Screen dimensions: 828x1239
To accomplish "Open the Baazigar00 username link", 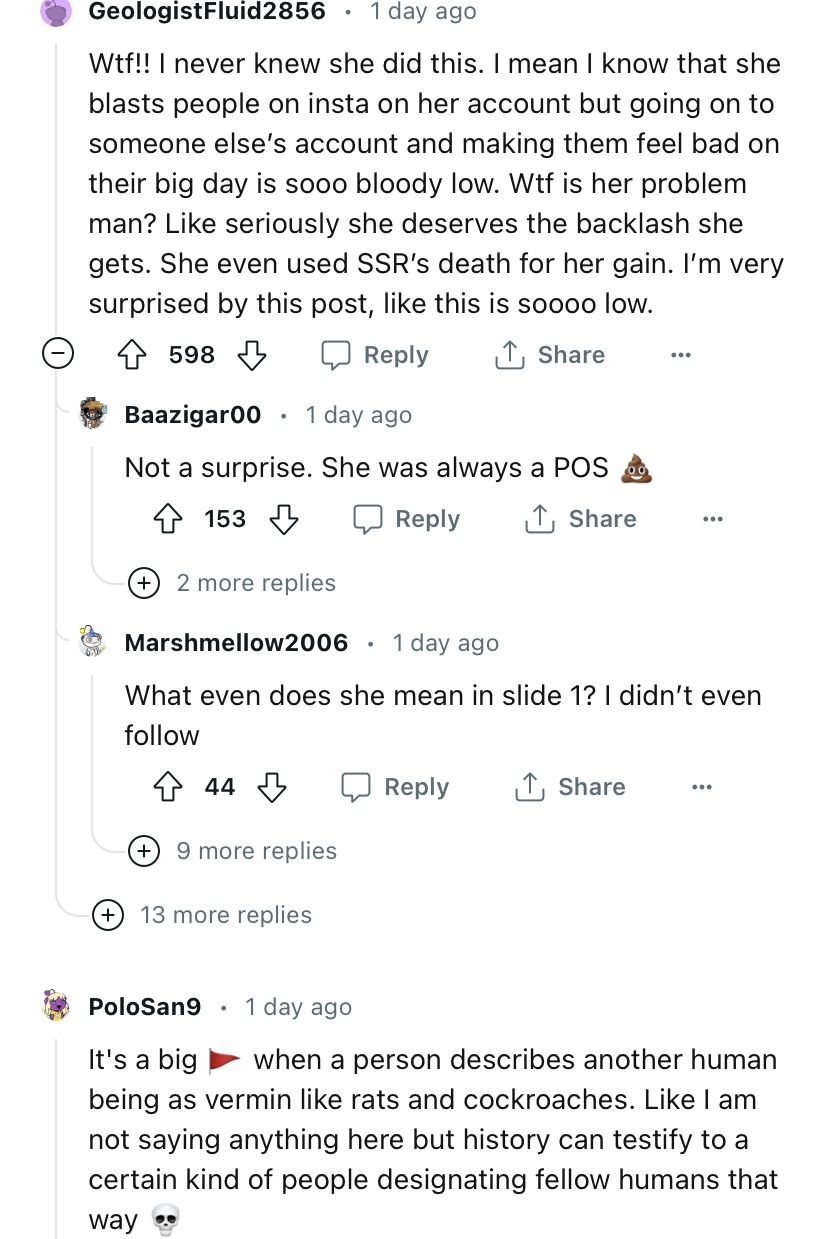I will [192, 415].
